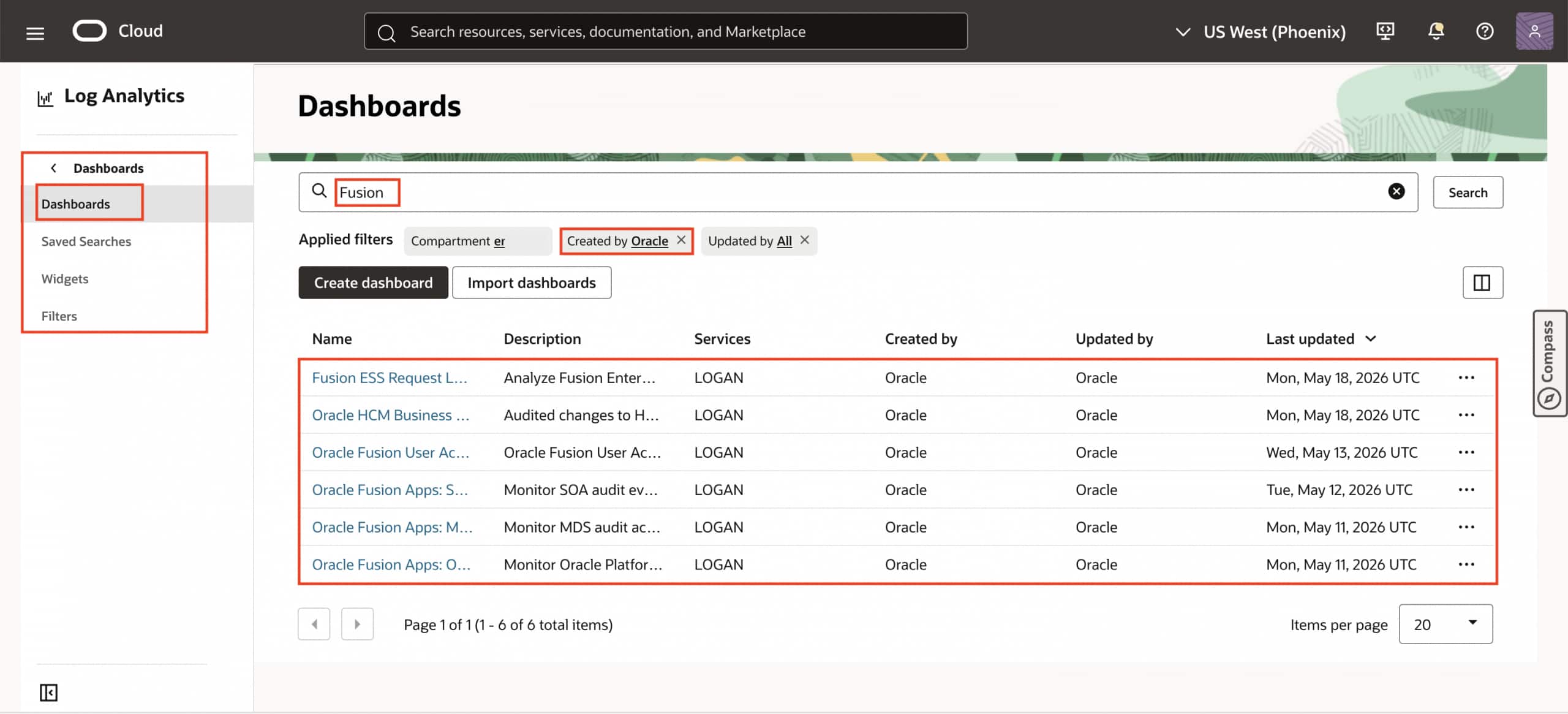
Task: Open the Fusion ESS Request L... dashboard
Action: pyautogui.click(x=390, y=378)
